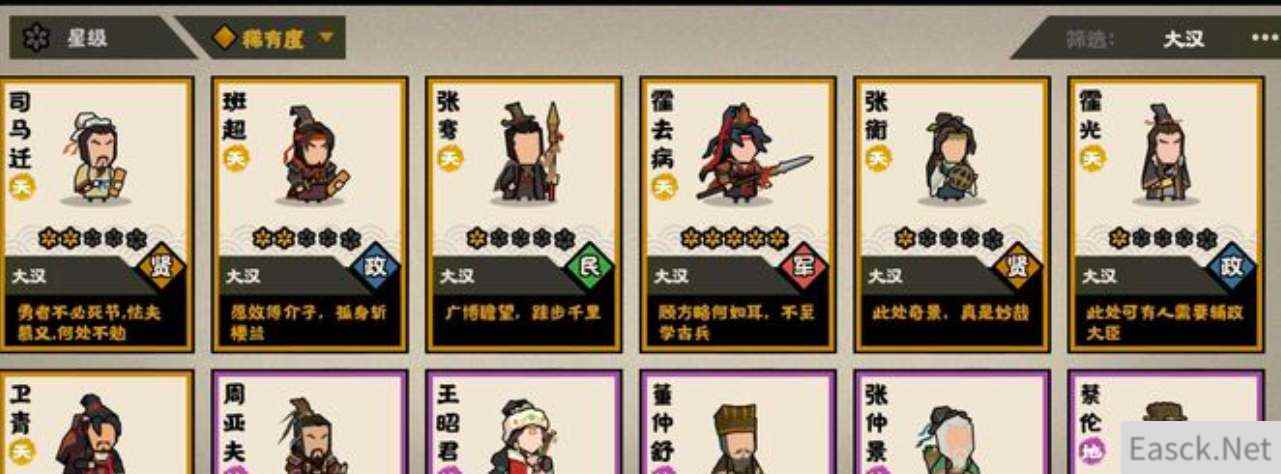Open the three-dots more options menu
Screen dimensions: 1281x474
(x=1264, y=39)
